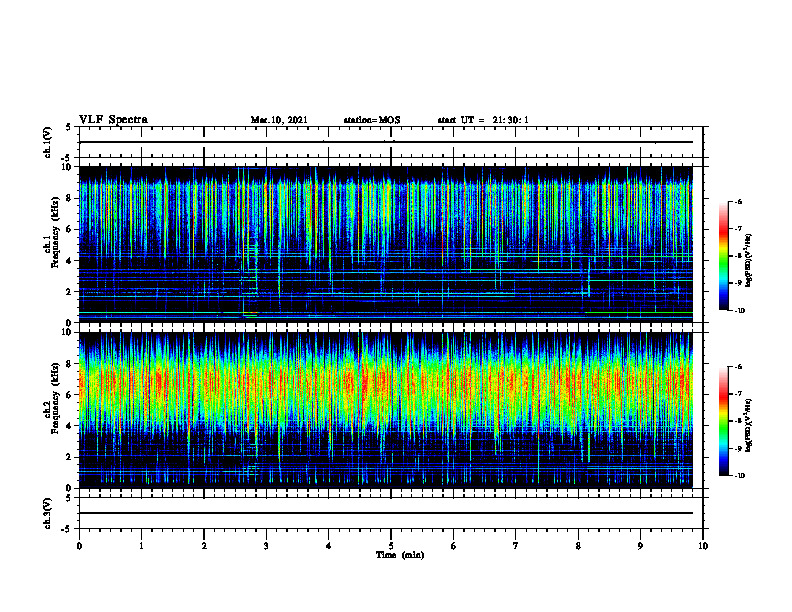
Task: Click the "VLF Spectra" title text
Action: pos(113,120)
